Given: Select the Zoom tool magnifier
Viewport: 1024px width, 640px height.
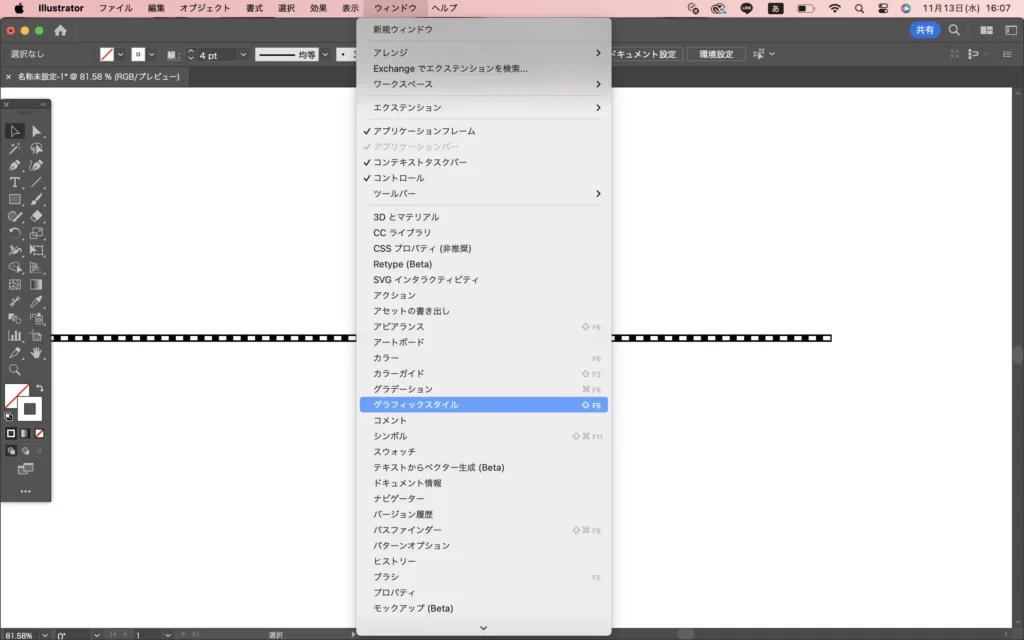Looking at the screenshot, I should [x=15, y=370].
